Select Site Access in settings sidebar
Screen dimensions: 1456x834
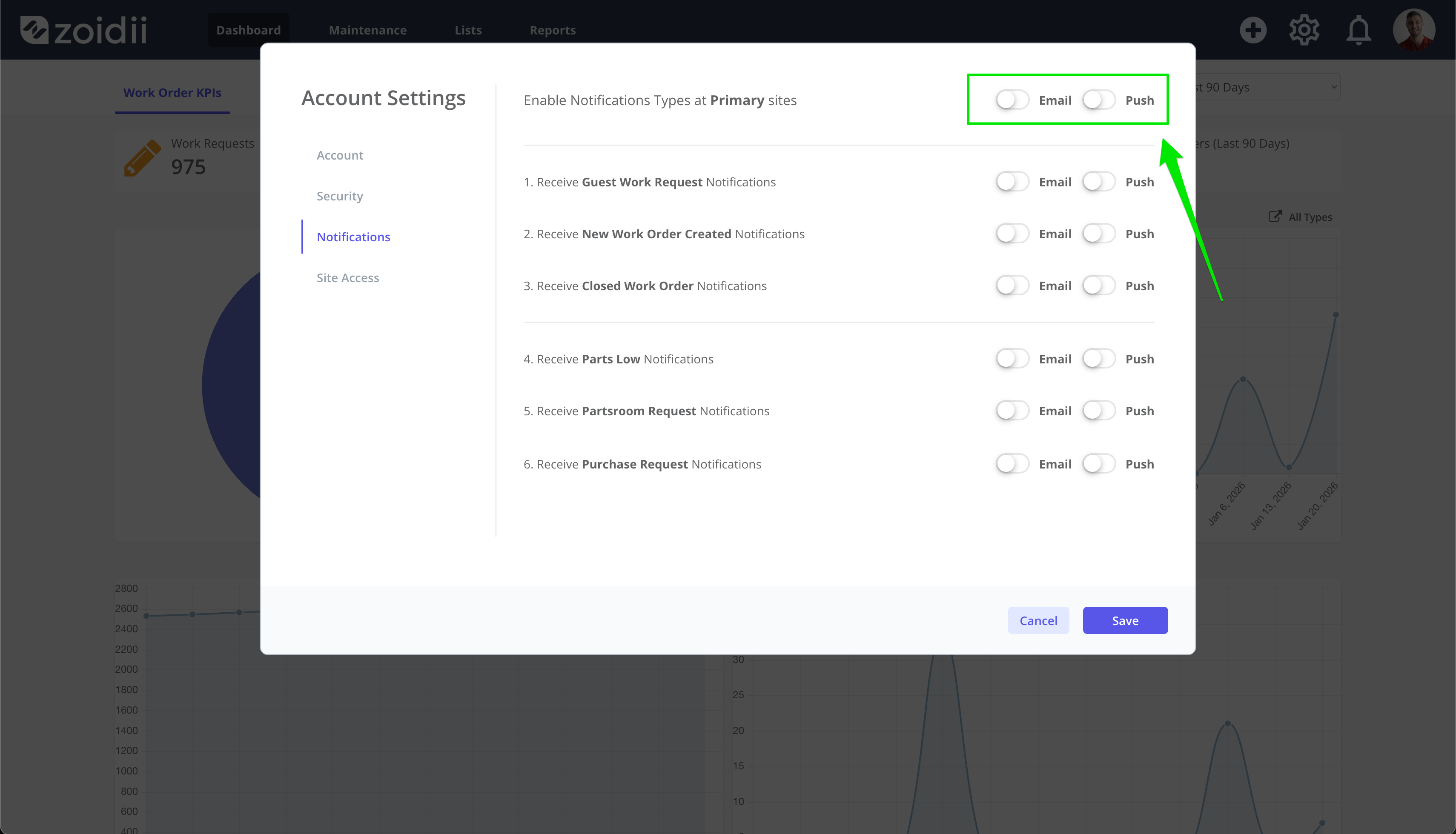pos(348,277)
